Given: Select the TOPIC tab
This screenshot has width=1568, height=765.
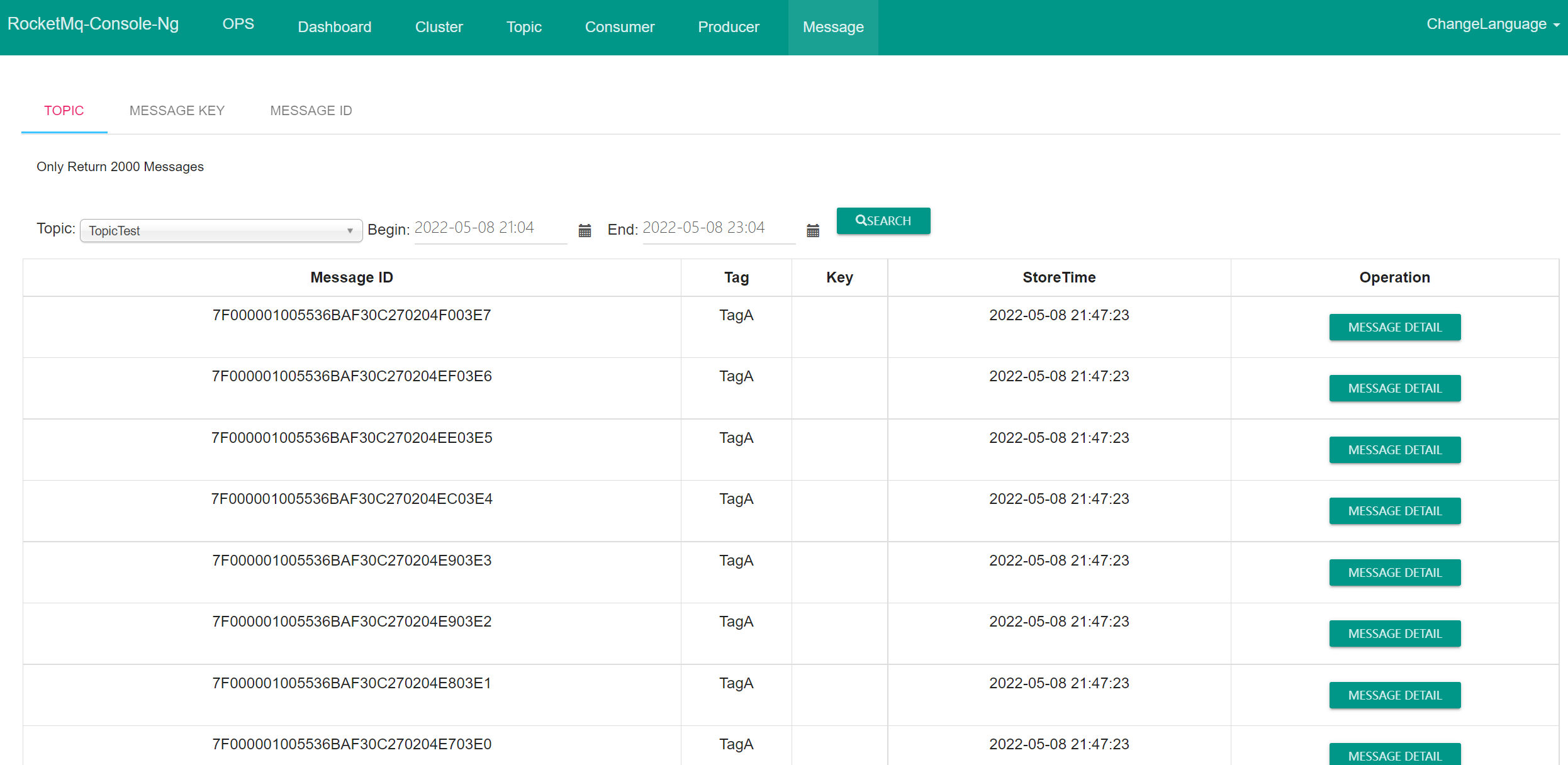Looking at the screenshot, I should pos(64,111).
